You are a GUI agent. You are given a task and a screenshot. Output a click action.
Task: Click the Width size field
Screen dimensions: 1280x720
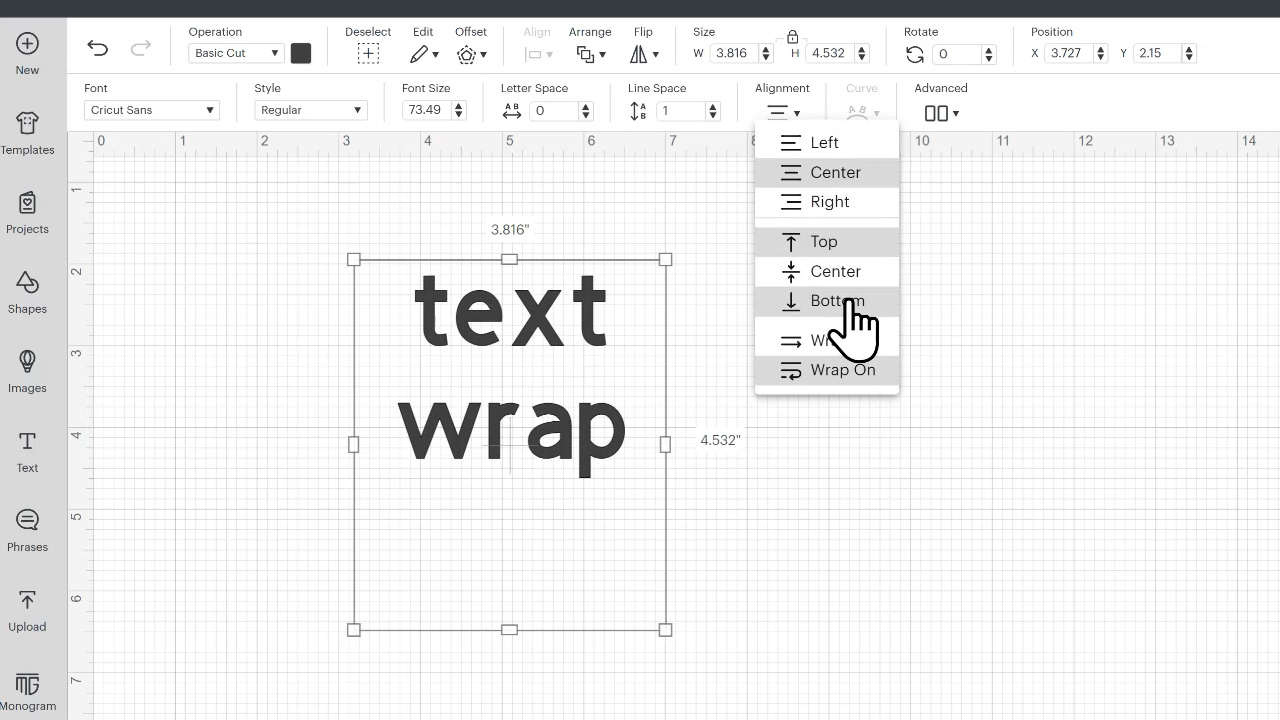734,53
